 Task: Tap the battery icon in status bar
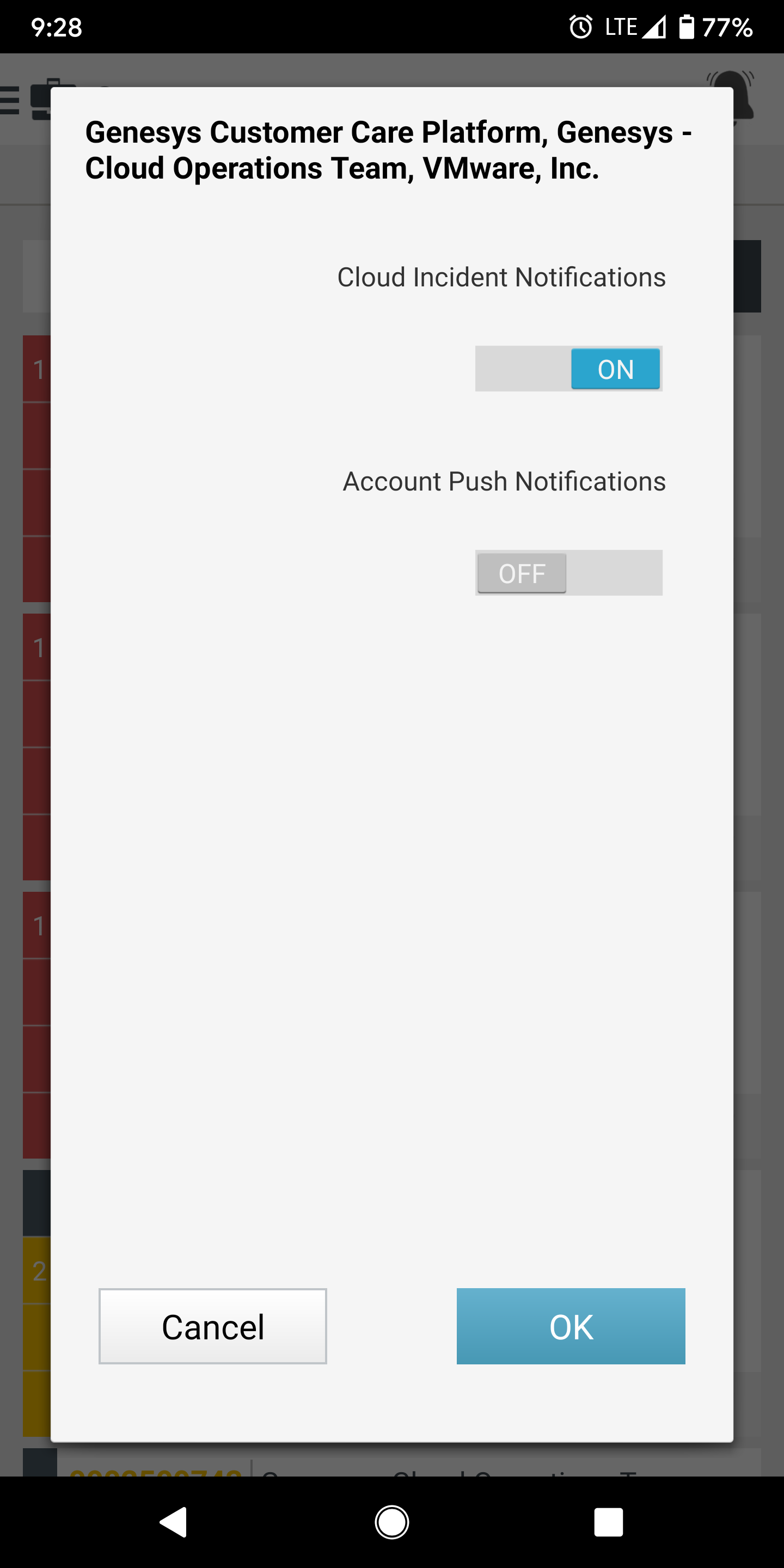687,27
